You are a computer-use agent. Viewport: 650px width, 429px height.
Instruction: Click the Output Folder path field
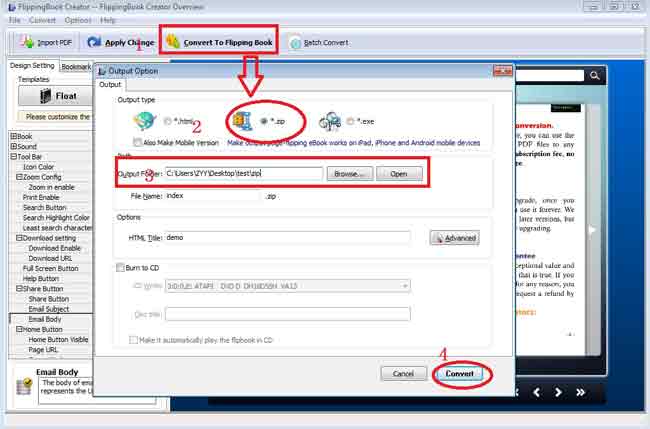244,174
